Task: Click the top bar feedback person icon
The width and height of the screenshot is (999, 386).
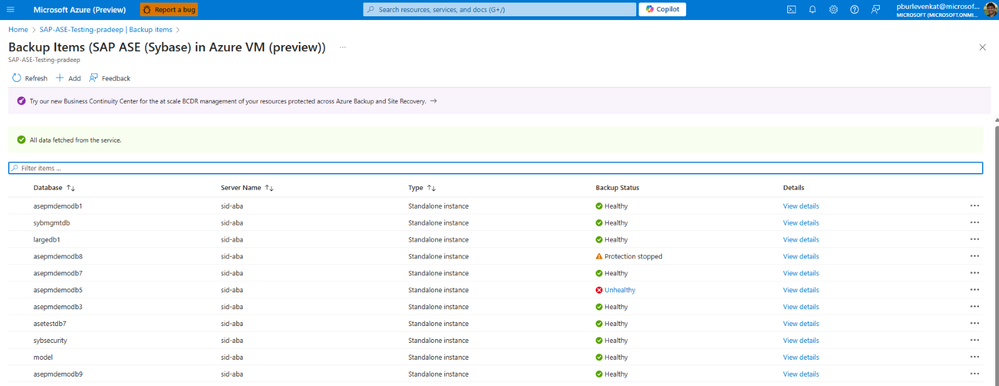Action: pyautogui.click(x=875, y=10)
